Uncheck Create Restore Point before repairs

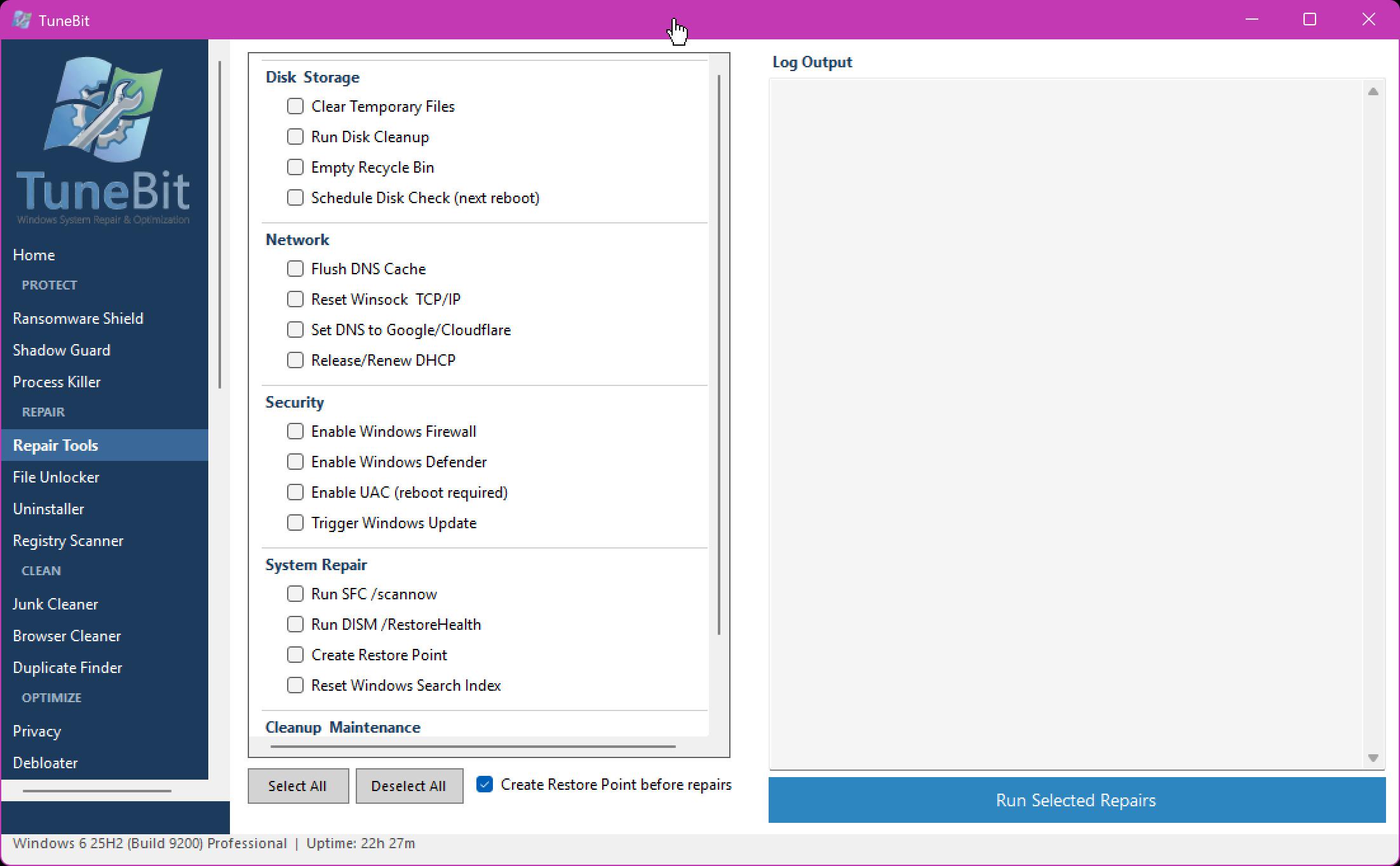tap(485, 784)
